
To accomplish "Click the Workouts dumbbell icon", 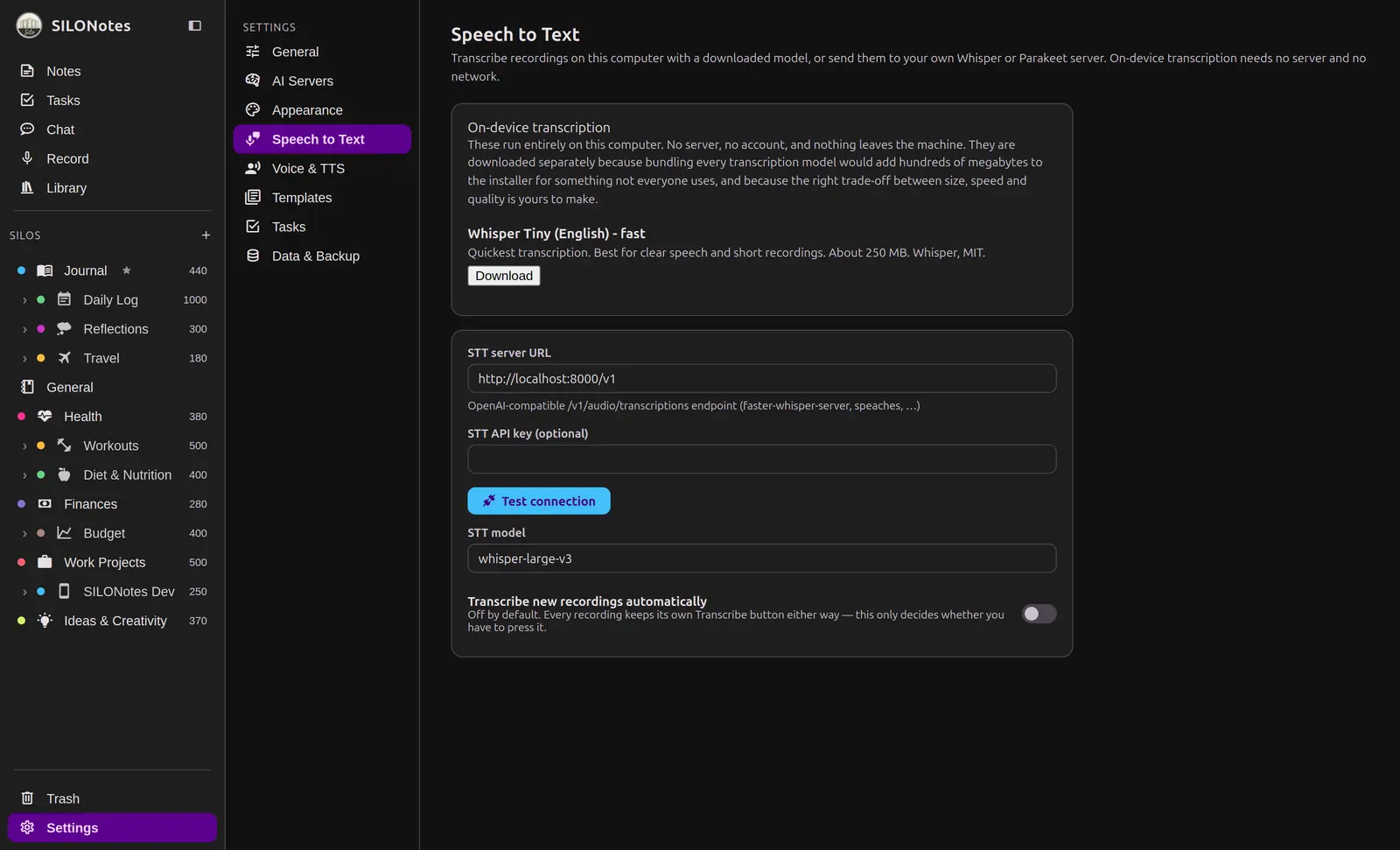I will click(64, 445).
